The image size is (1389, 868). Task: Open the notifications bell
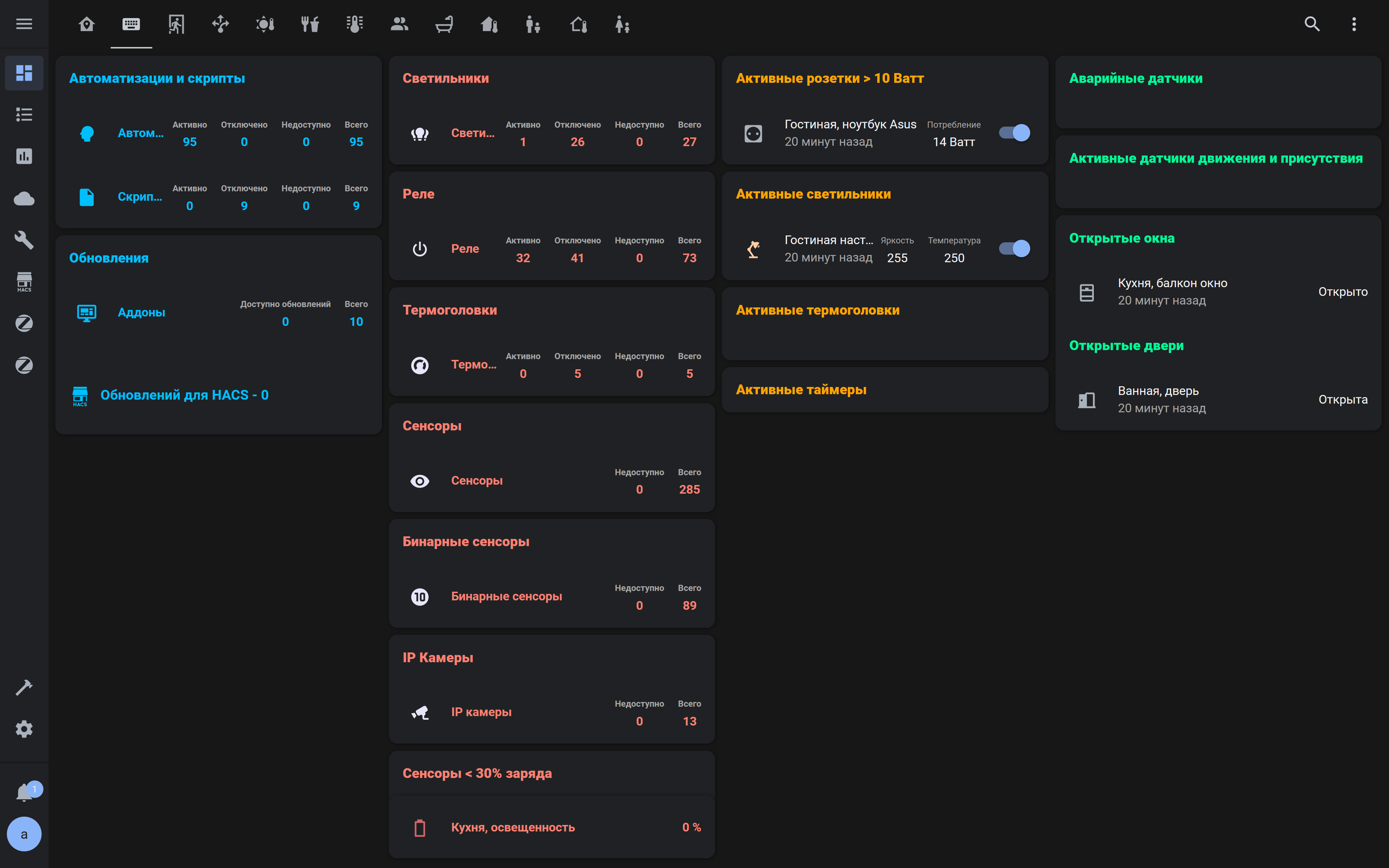coord(24,793)
